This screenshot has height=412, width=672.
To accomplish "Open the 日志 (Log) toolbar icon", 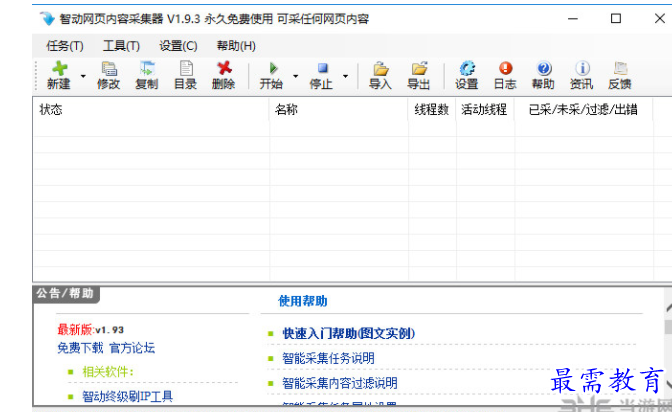I will click(x=505, y=75).
